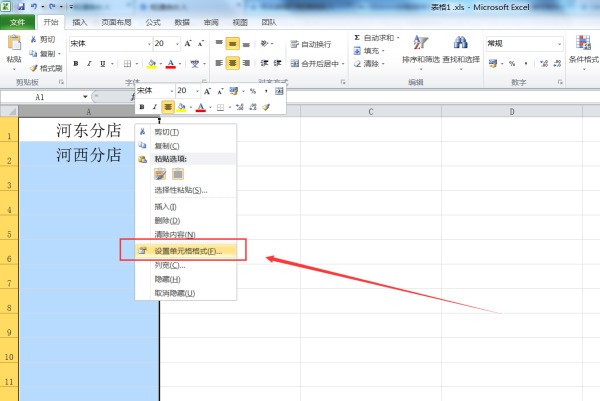Open the File (文件) tab
This screenshot has width=600, height=401.
(x=18, y=22)
